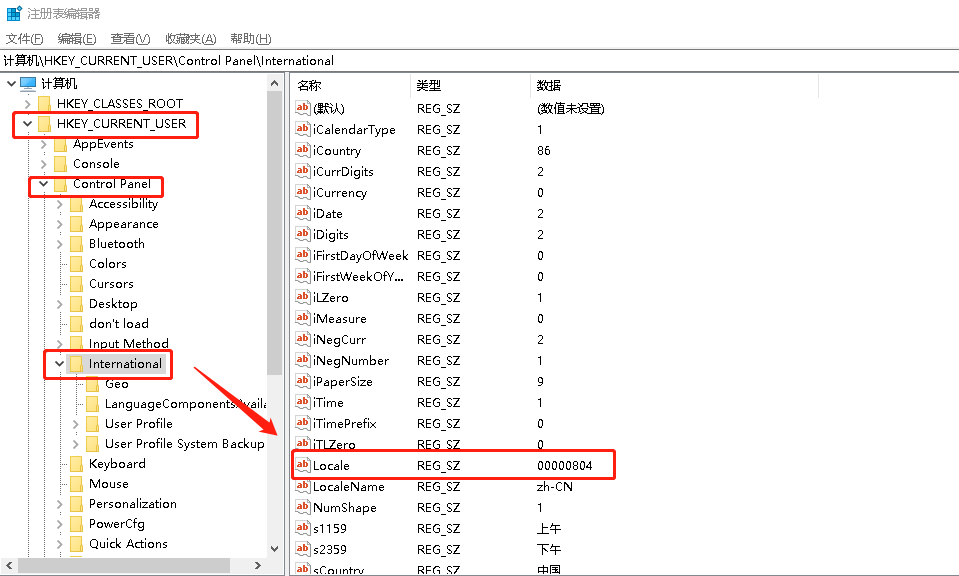Open the 文件(F) menu

(24, 39)
